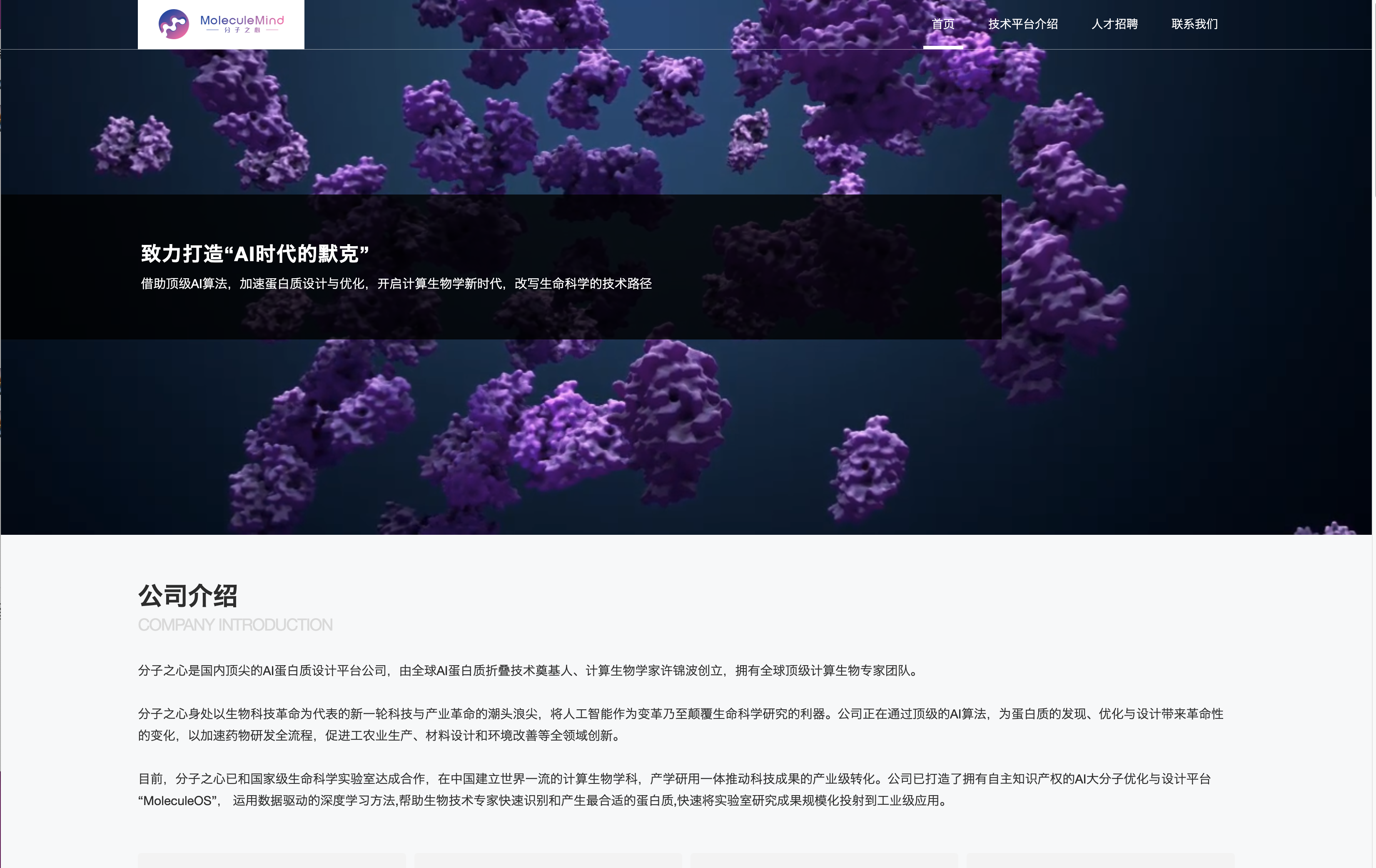Click the MoleculeMind circular logo icon
The height and width of the screenshot is (868, 1376).
(174, 24)
